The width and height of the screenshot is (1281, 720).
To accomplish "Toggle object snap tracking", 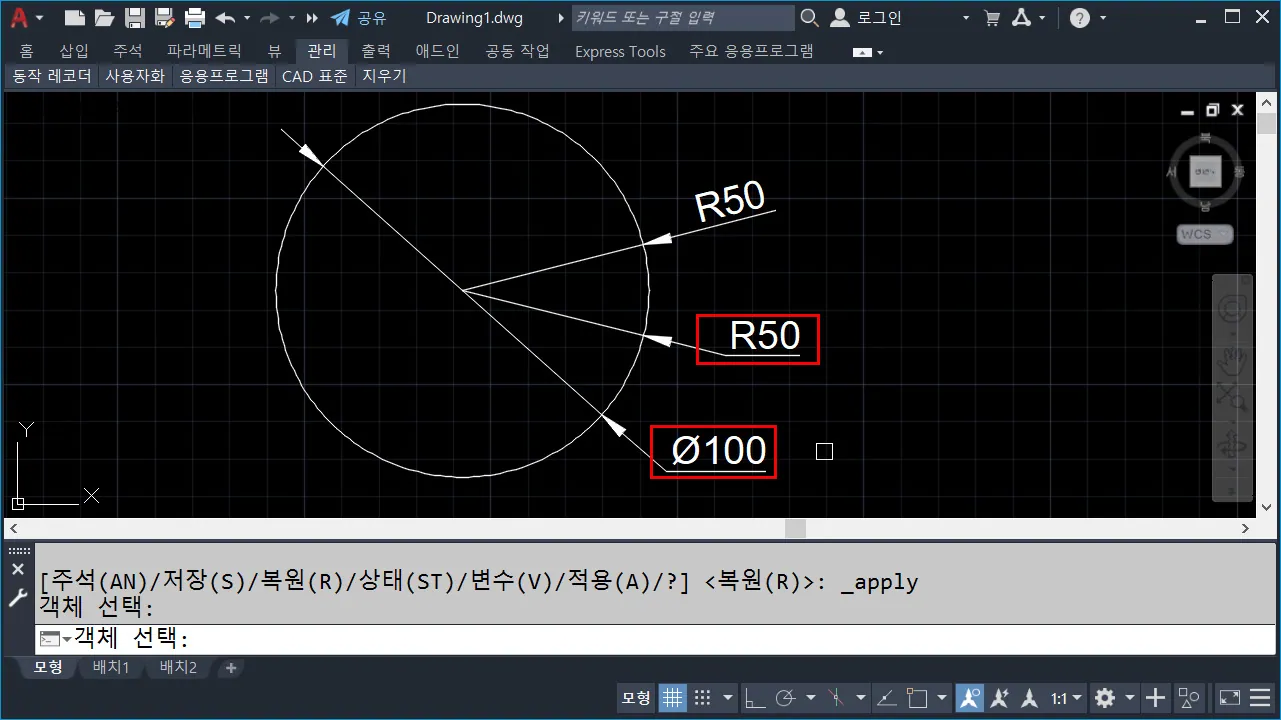I will point(886,697).
